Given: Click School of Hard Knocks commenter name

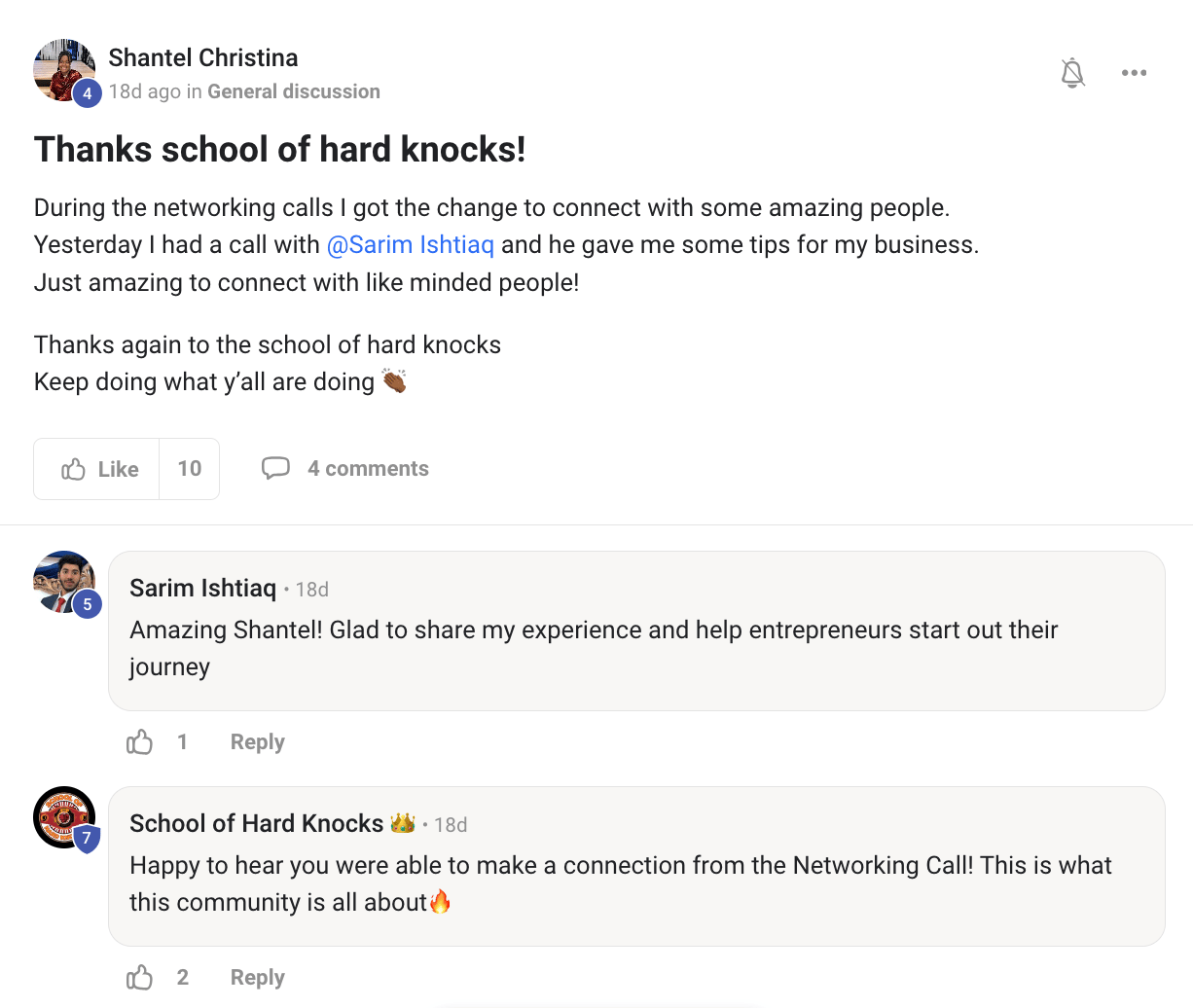Looking at the screenshot, I should pyautogui.click(x=256, y=823).
